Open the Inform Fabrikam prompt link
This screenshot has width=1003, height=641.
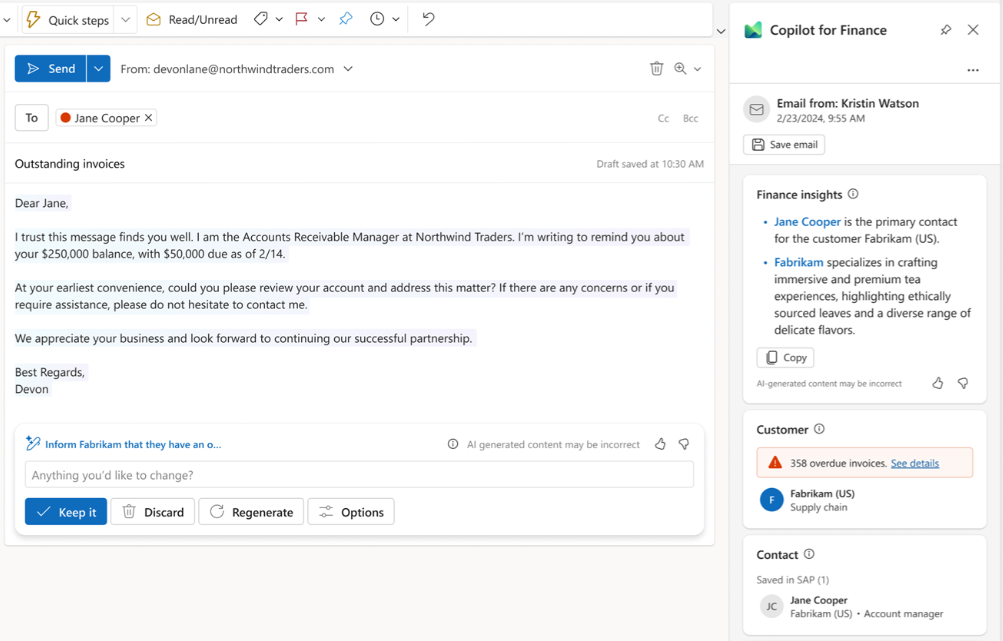click(133, 444)
